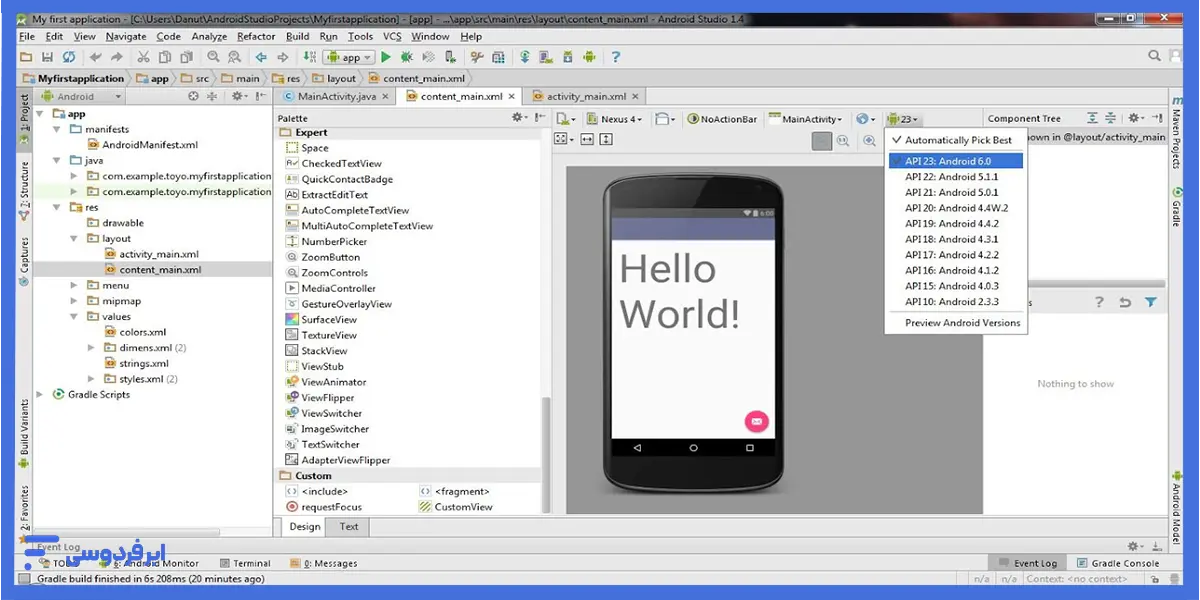Open the locale globe dropdown
The height and width of the screenshot is (600, 1200).
point(867,119)
